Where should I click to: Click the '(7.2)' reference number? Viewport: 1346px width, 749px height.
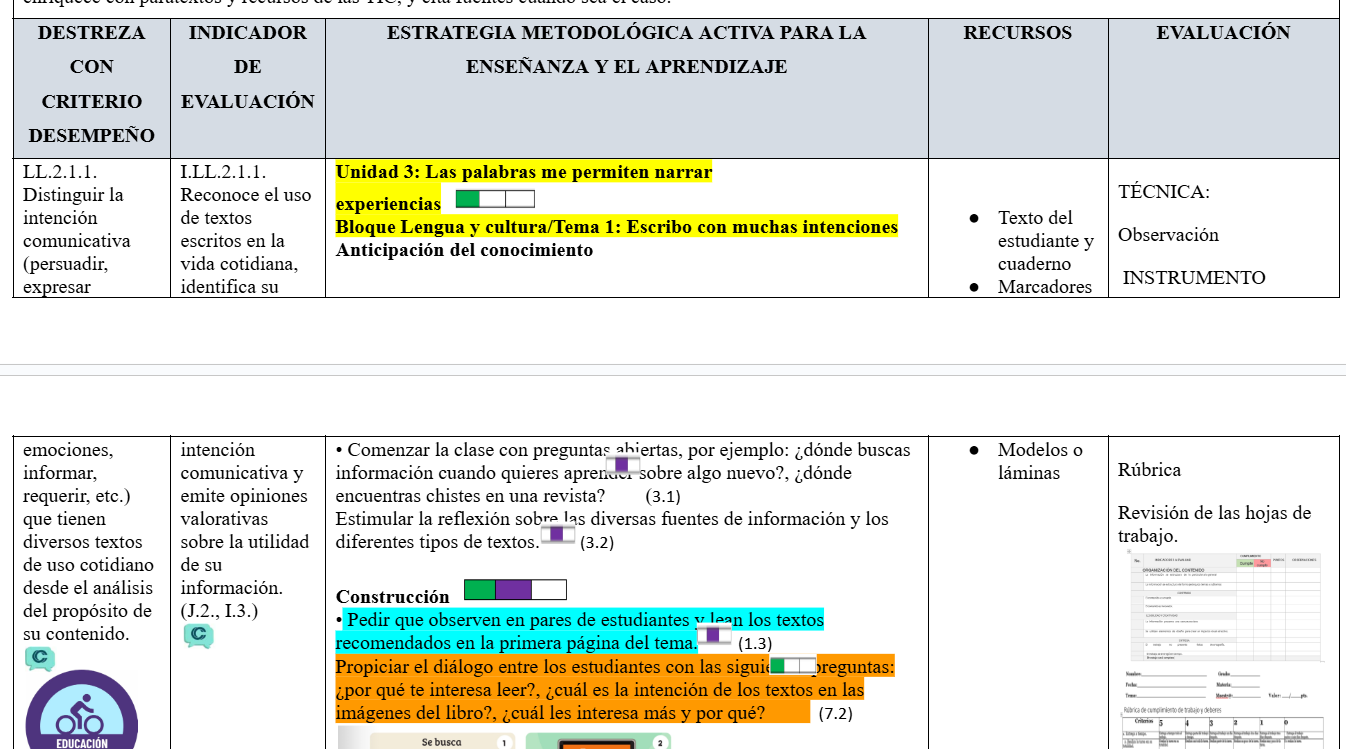point(835,714)
